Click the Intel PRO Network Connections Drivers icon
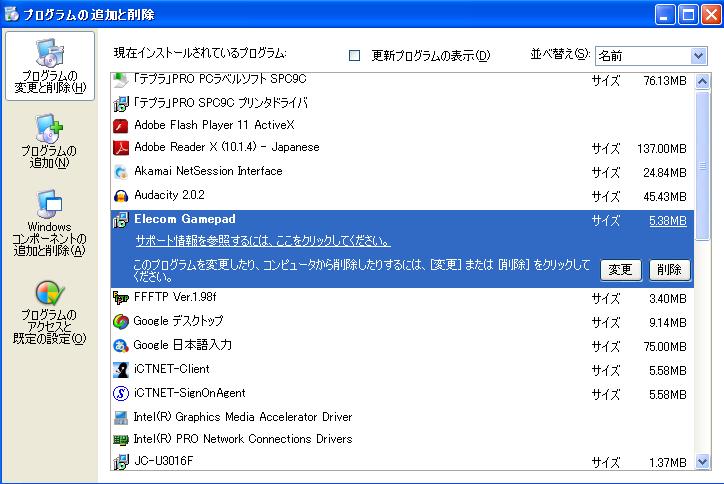Viewport: 724px width, 484px height. 121,440
